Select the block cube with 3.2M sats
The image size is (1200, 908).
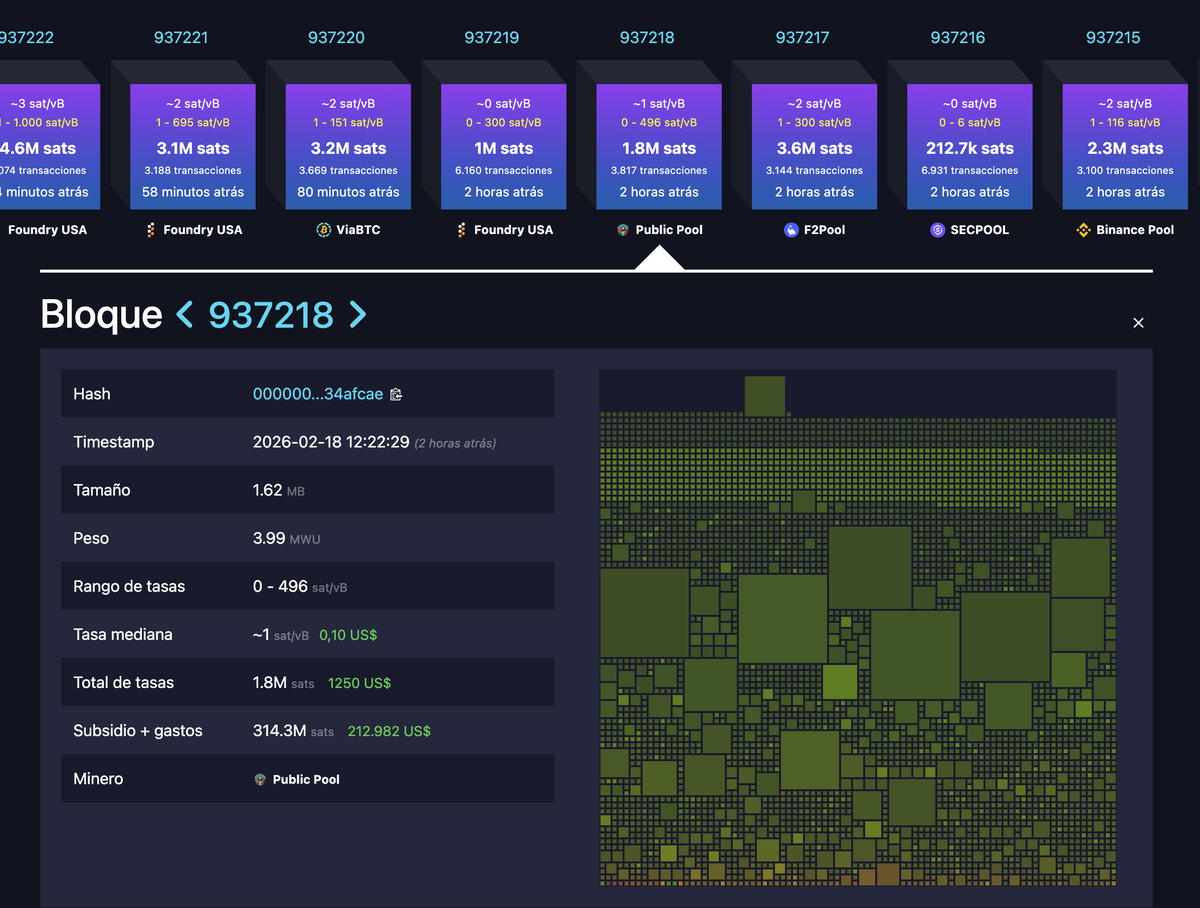(x=348, y=146)
